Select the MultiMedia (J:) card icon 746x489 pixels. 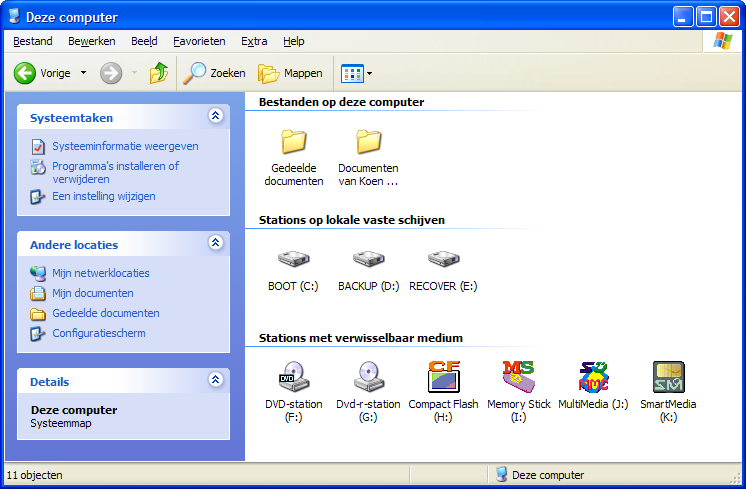593,377
